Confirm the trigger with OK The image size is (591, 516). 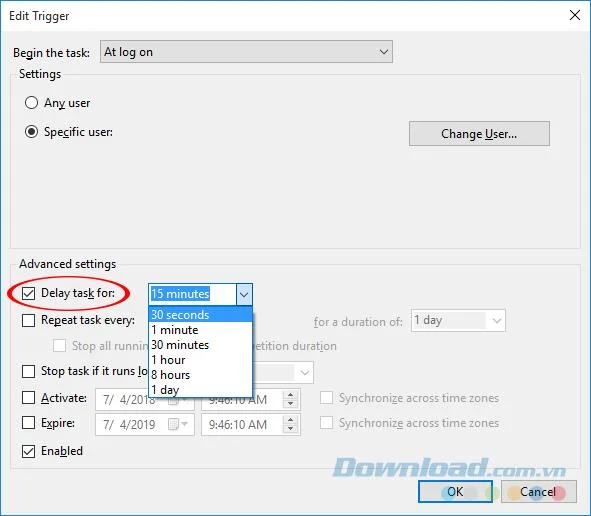[x=455, y=492]
